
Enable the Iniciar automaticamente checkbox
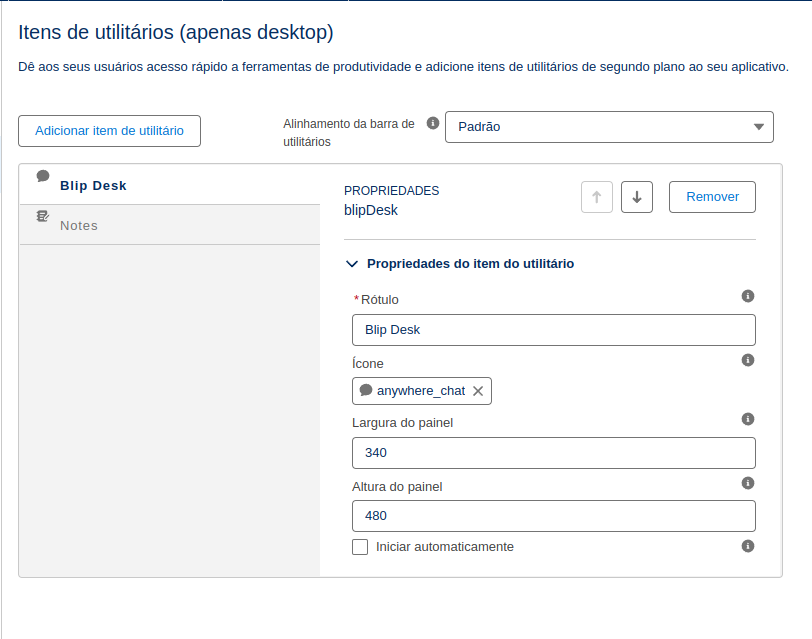pos(360,547)
